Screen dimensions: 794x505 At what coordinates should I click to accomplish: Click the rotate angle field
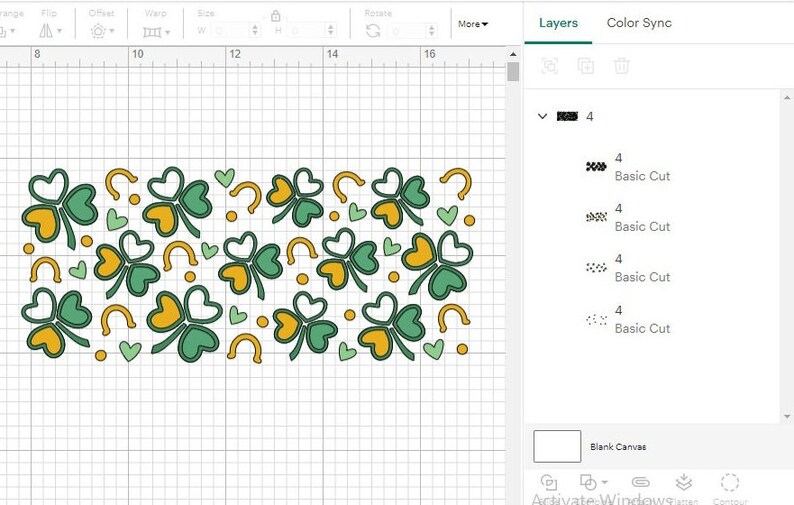408,31
